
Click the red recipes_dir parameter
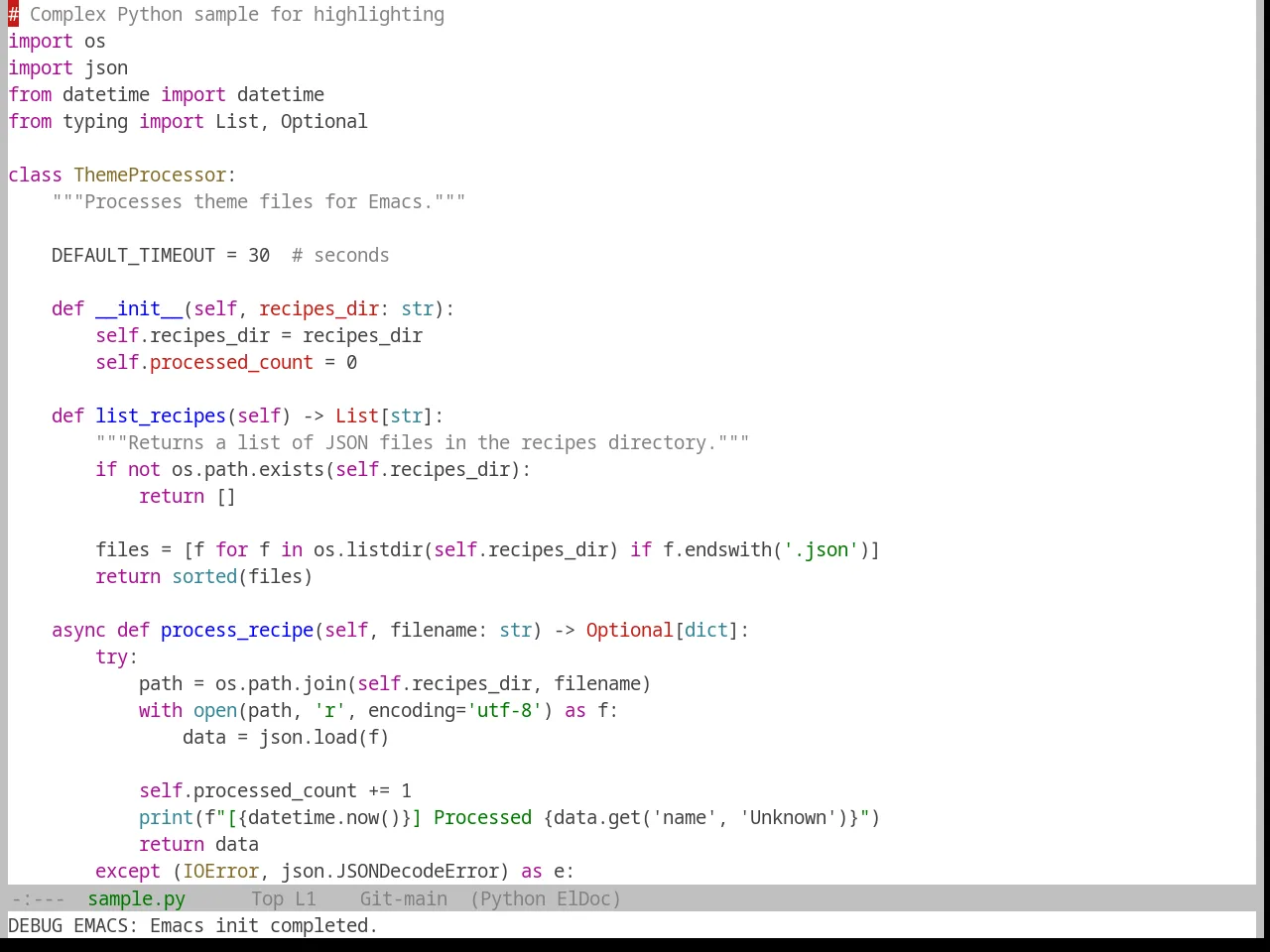[x=318, y=308]
